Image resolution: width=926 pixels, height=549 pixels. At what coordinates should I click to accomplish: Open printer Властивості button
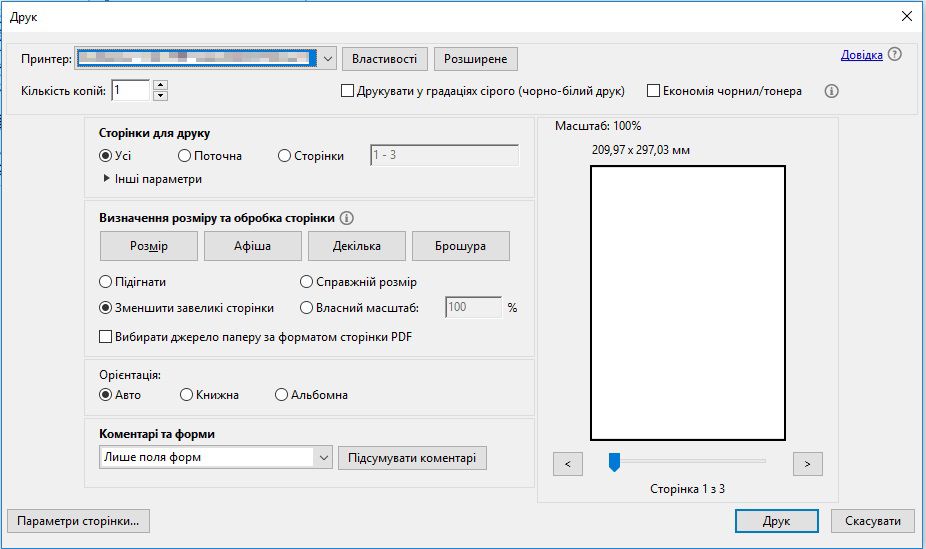pyautogui.click(x=384, y=59)
